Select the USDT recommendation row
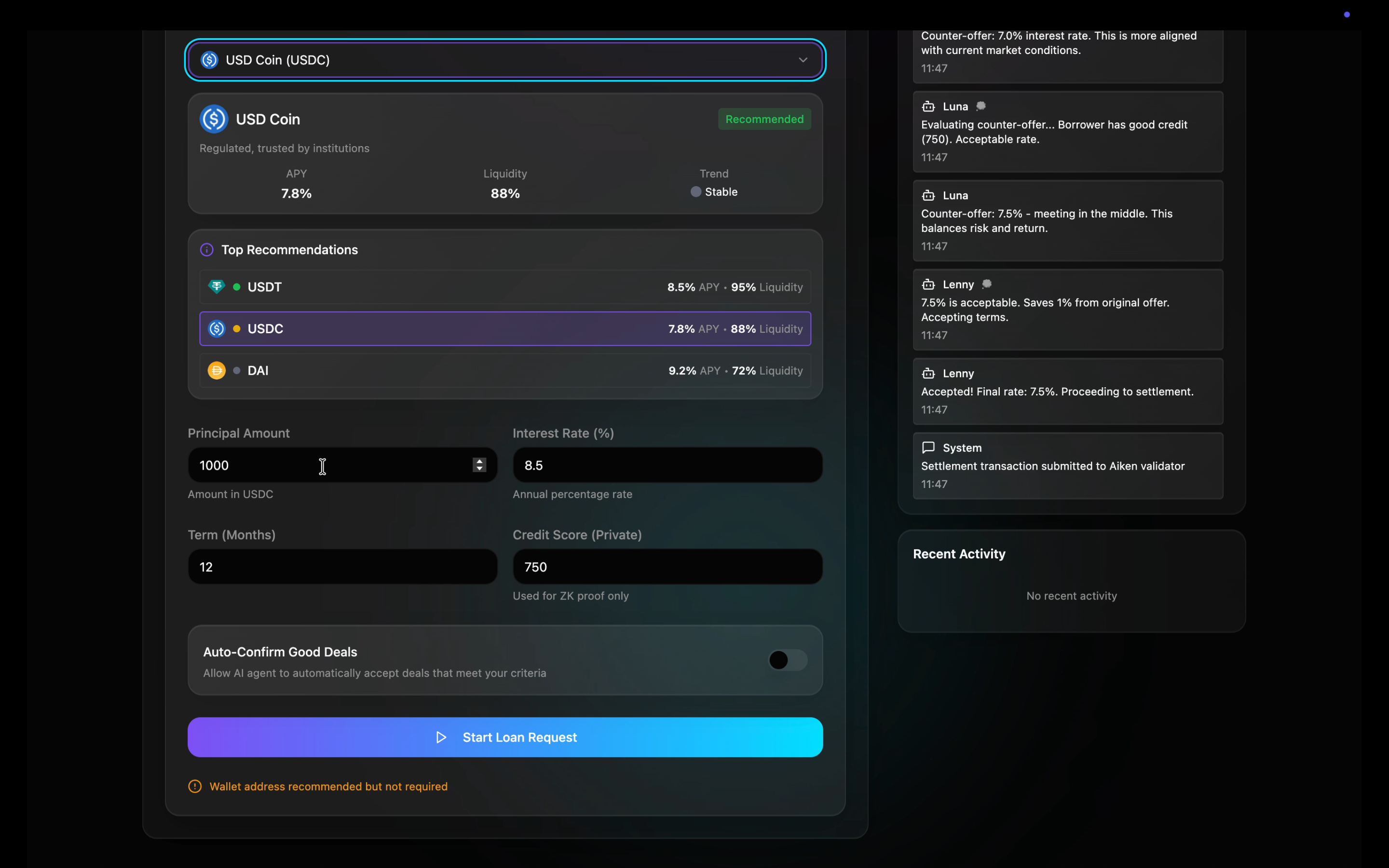Image resolution: width=1389 pixels, height=868 pixels. tap(505, 287)
